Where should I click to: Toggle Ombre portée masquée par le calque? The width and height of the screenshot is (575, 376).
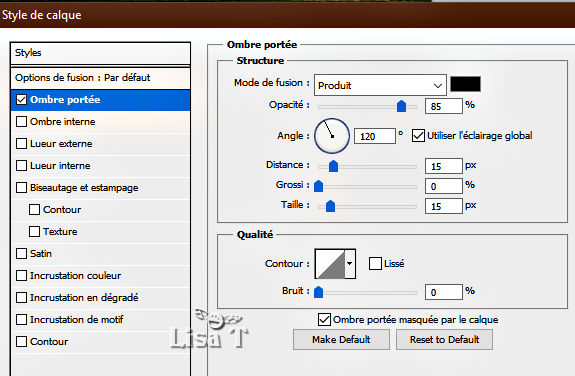[x=324, y=320]
